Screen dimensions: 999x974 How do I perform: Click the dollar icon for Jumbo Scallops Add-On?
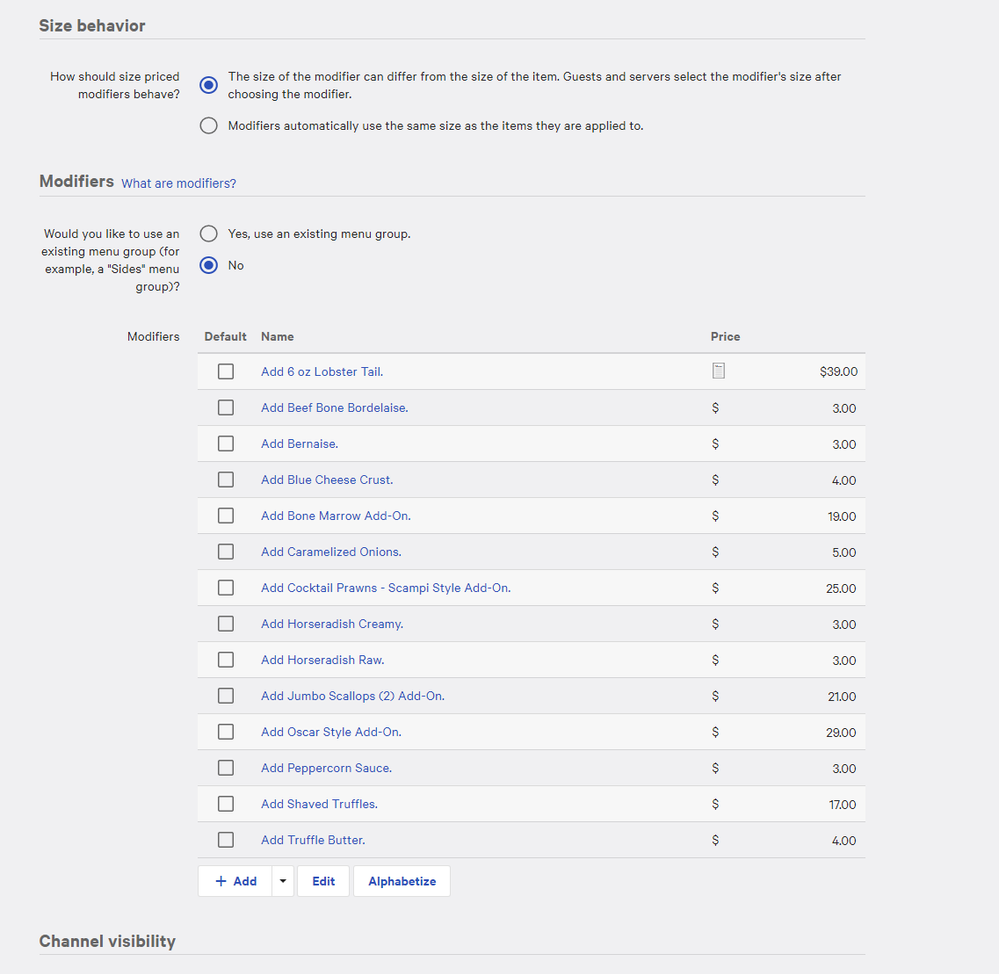(715, 696)
